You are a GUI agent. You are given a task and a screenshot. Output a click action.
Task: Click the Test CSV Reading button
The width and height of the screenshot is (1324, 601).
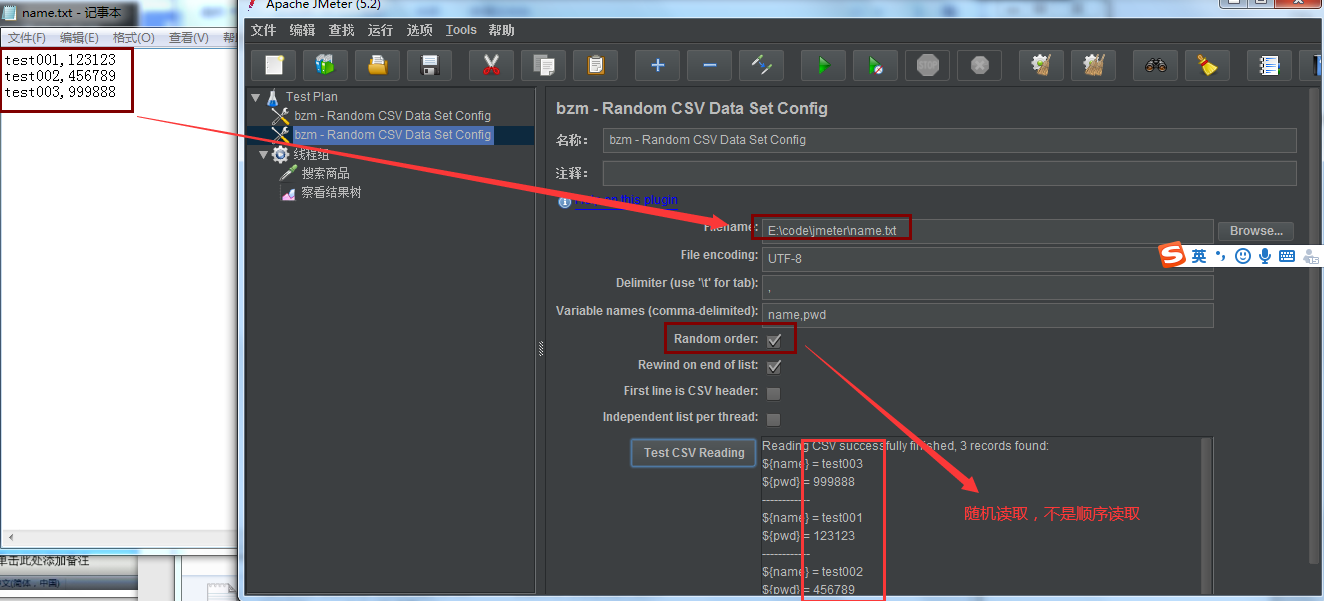point(694,453)
